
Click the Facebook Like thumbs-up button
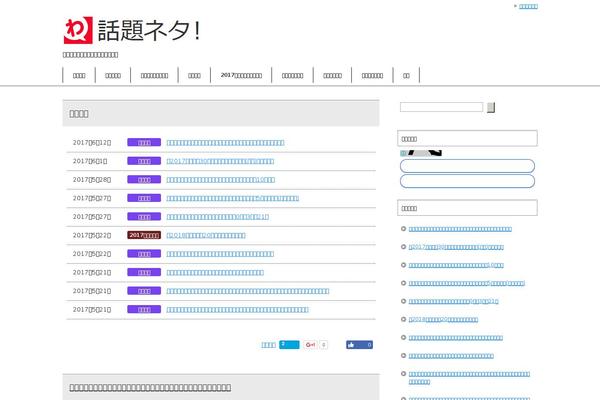coord(359,344)
